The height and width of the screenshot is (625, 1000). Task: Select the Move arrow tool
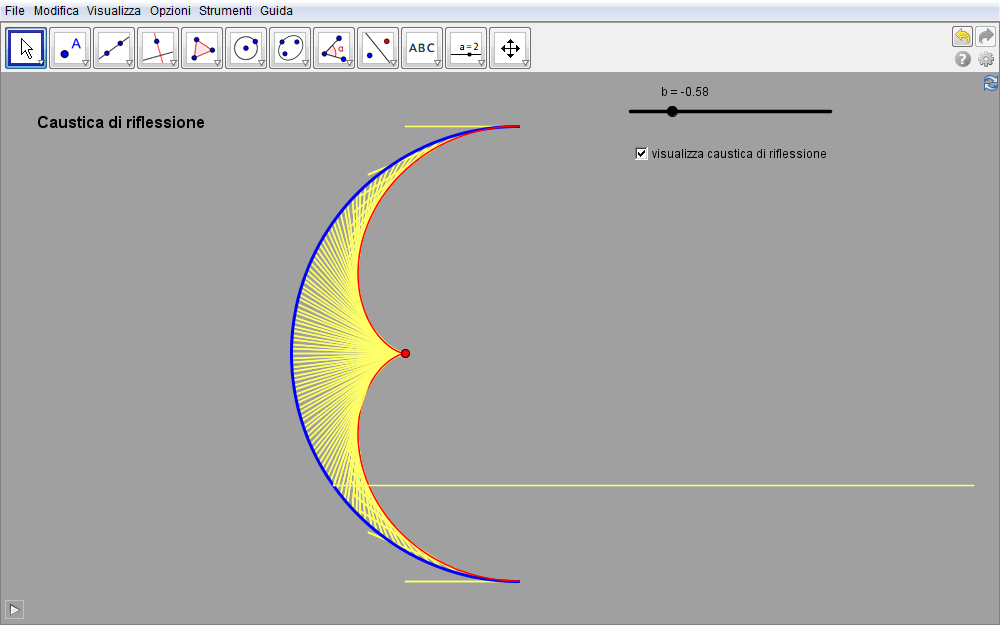click(26, 48)
